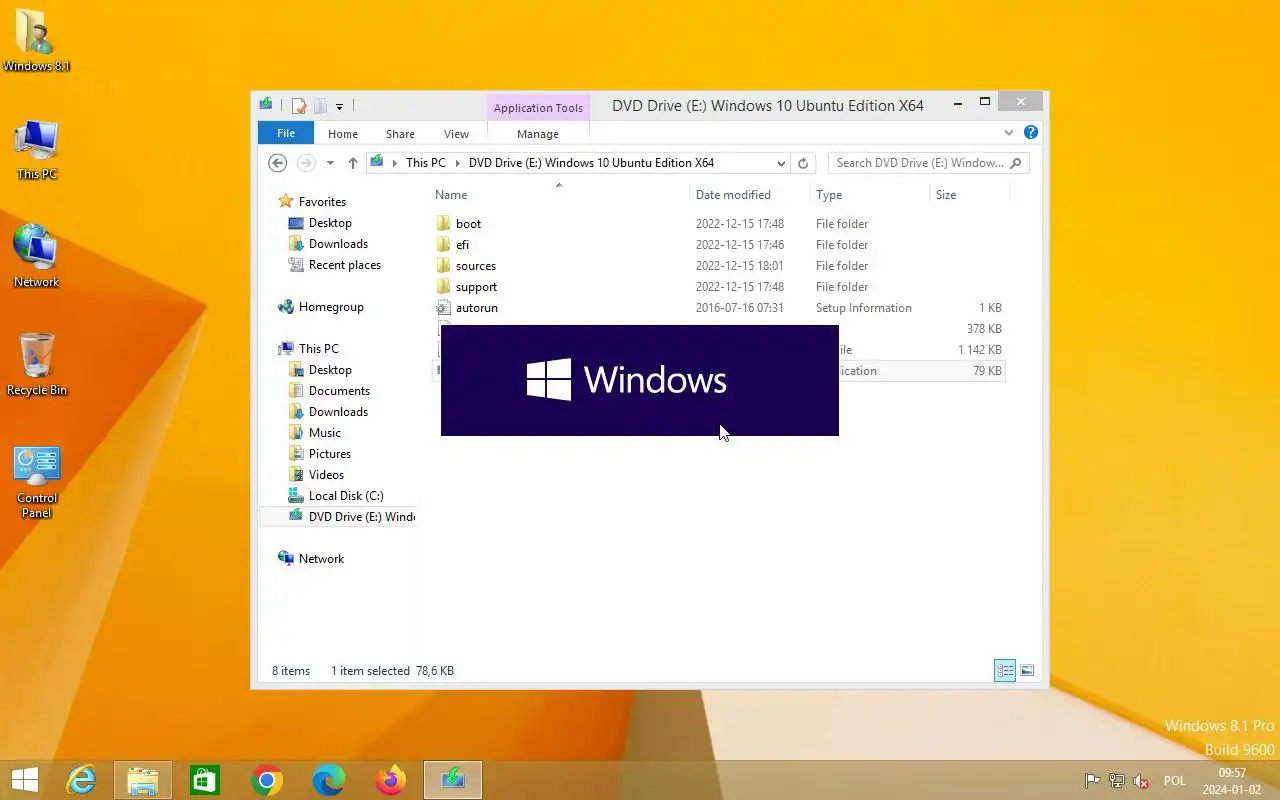Click the DVD Drive (E:) breadcrumb segment

click(591, 163)
